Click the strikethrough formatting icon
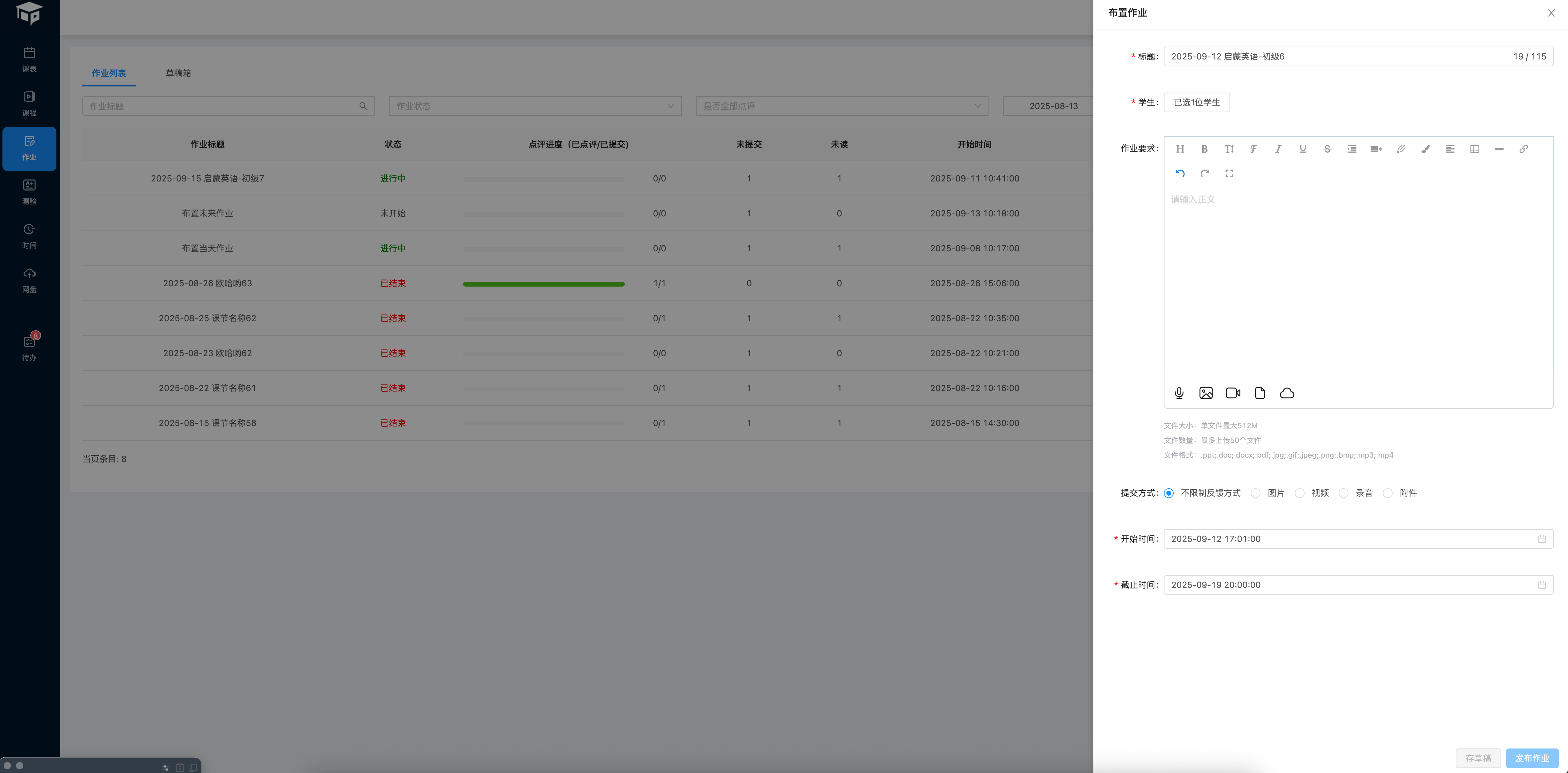 [1327, 149]
